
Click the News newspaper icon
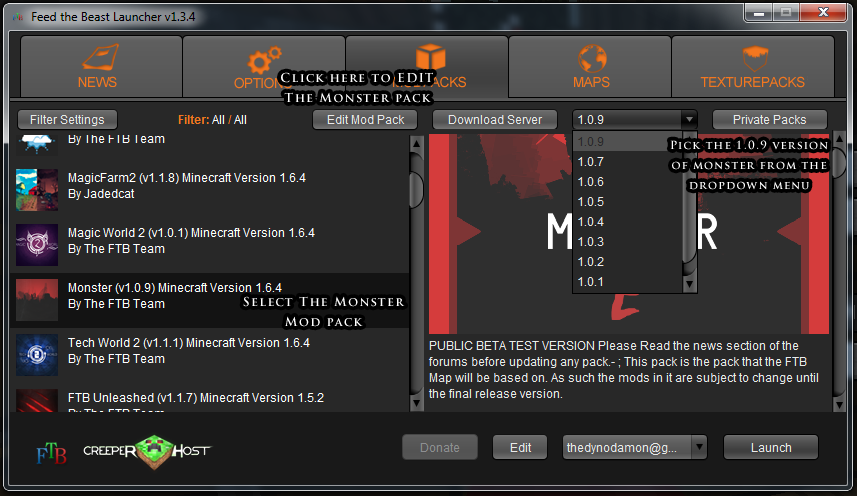100,57
